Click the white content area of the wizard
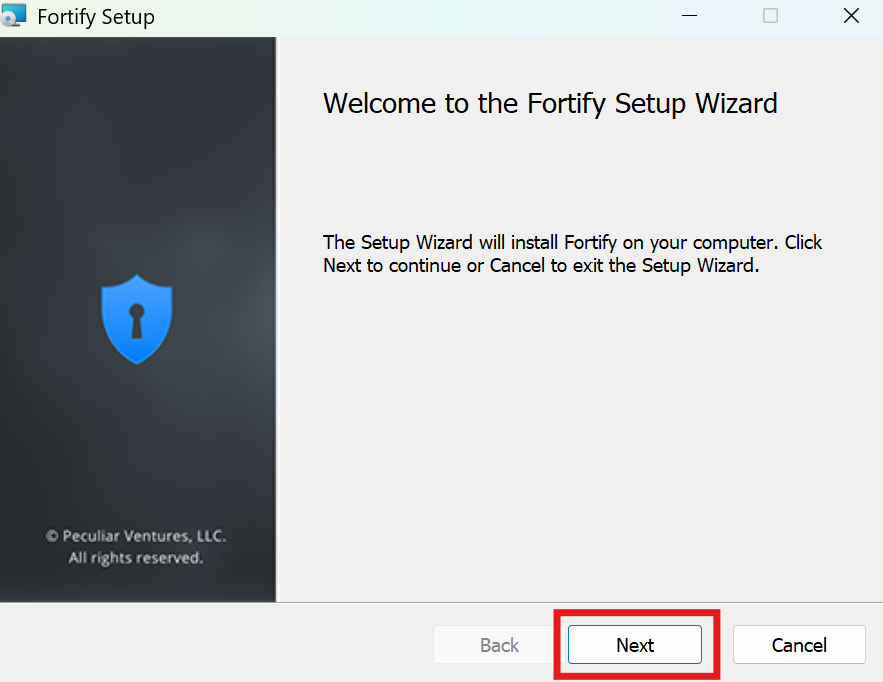The width and height of the screenshot is (883, 682). 580,430
